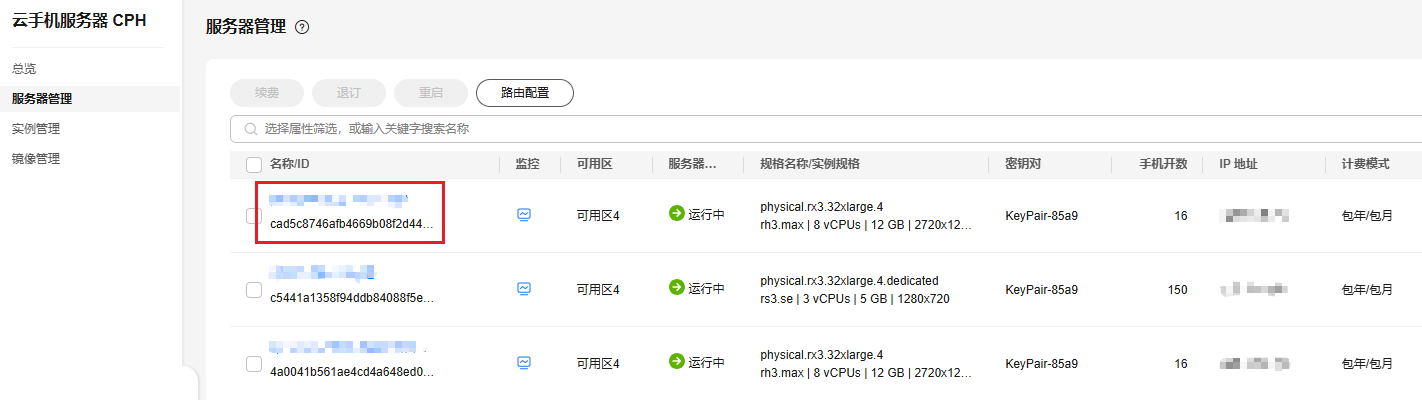Click green 运行中 status icon in second row
The width and height of the screenshot is (1422, 400).
tap(676, 288)
